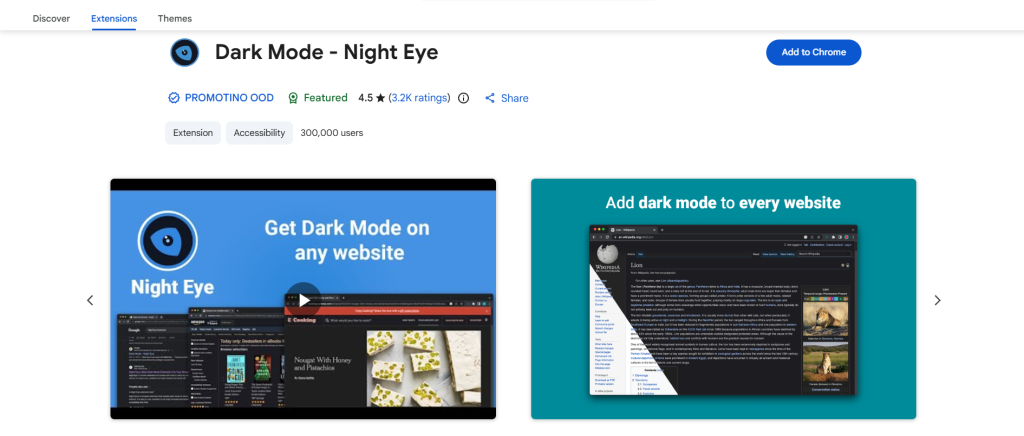This screenshot has height=436, width=1024.
Task: Click the Dark Mode - Night Eye title
Action: (x=327, y=52)
